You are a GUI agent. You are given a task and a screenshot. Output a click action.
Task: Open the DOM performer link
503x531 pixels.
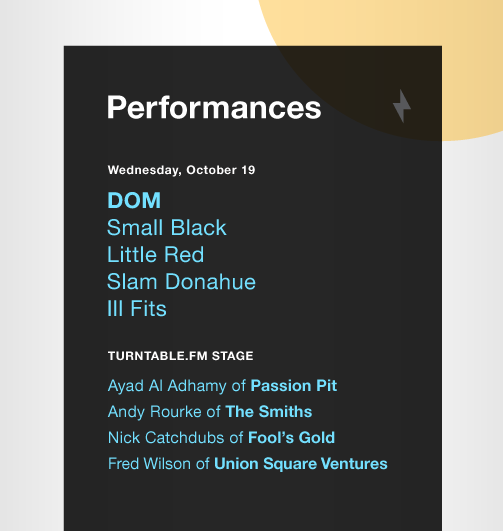tap(134, 200)
